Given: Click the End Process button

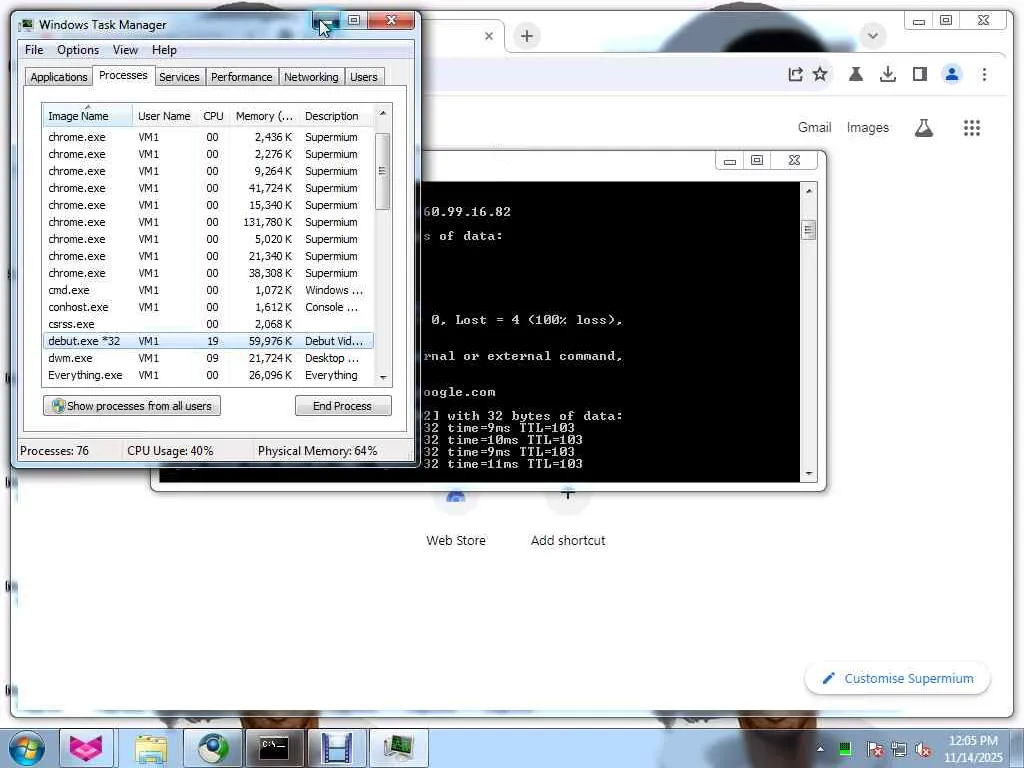Looking at the screenshot, I should tap(343, 406).
